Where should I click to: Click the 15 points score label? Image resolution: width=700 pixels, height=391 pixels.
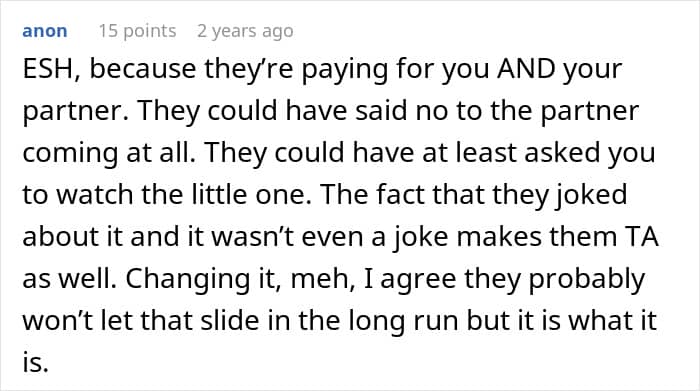(x=137, y=31)
